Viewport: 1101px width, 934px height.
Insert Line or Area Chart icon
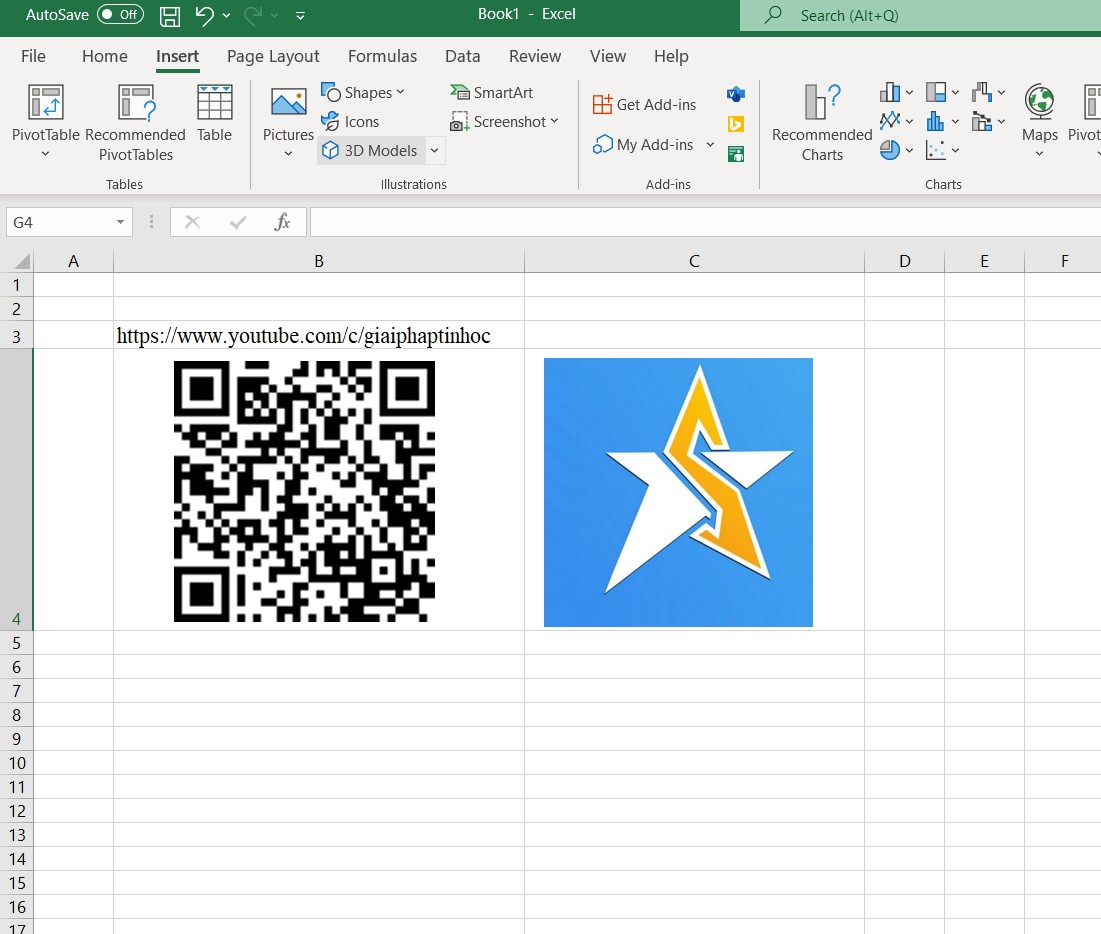tap(890, 121)
